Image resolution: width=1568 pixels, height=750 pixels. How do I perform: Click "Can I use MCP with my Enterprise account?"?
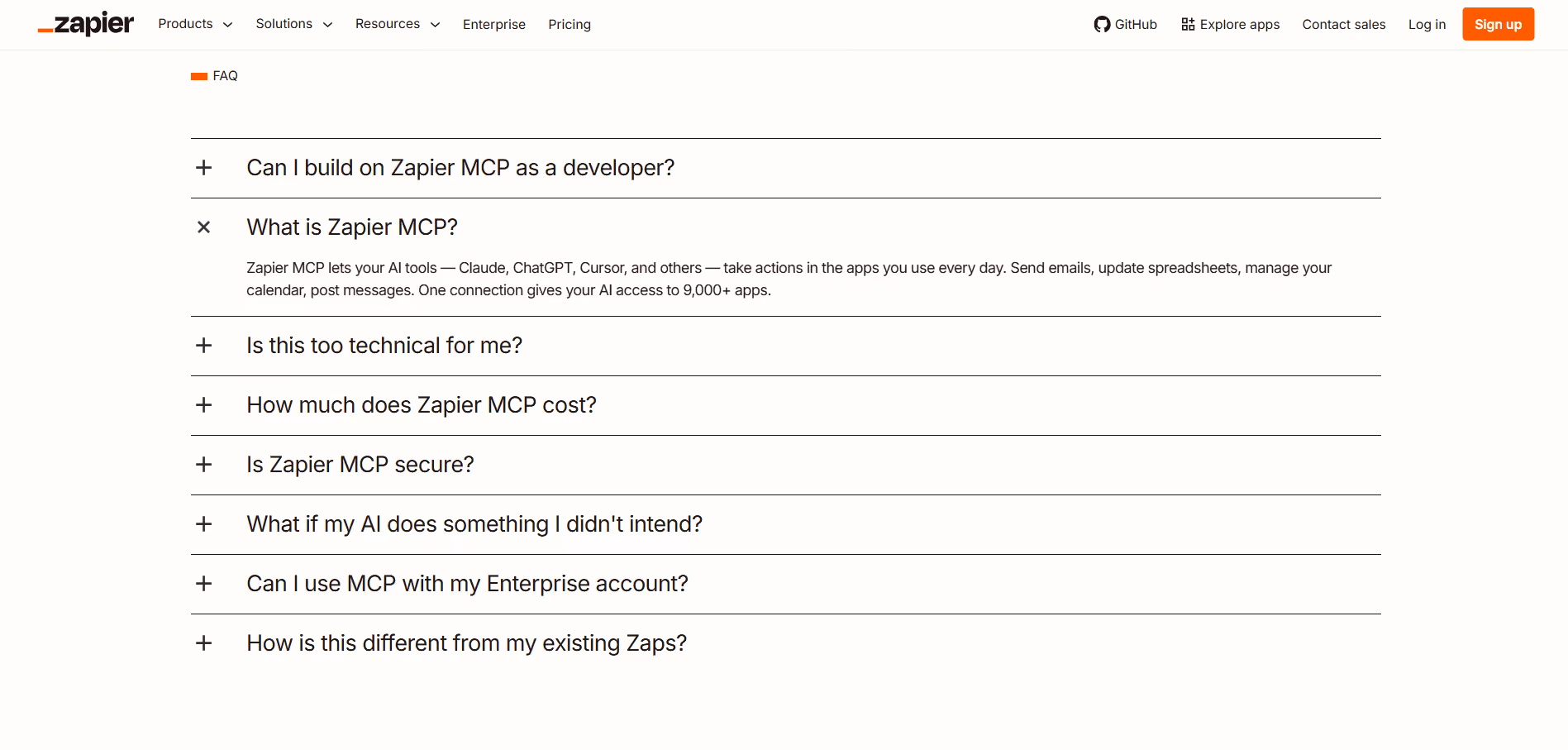pyautogui.click(x=467, y=584)
